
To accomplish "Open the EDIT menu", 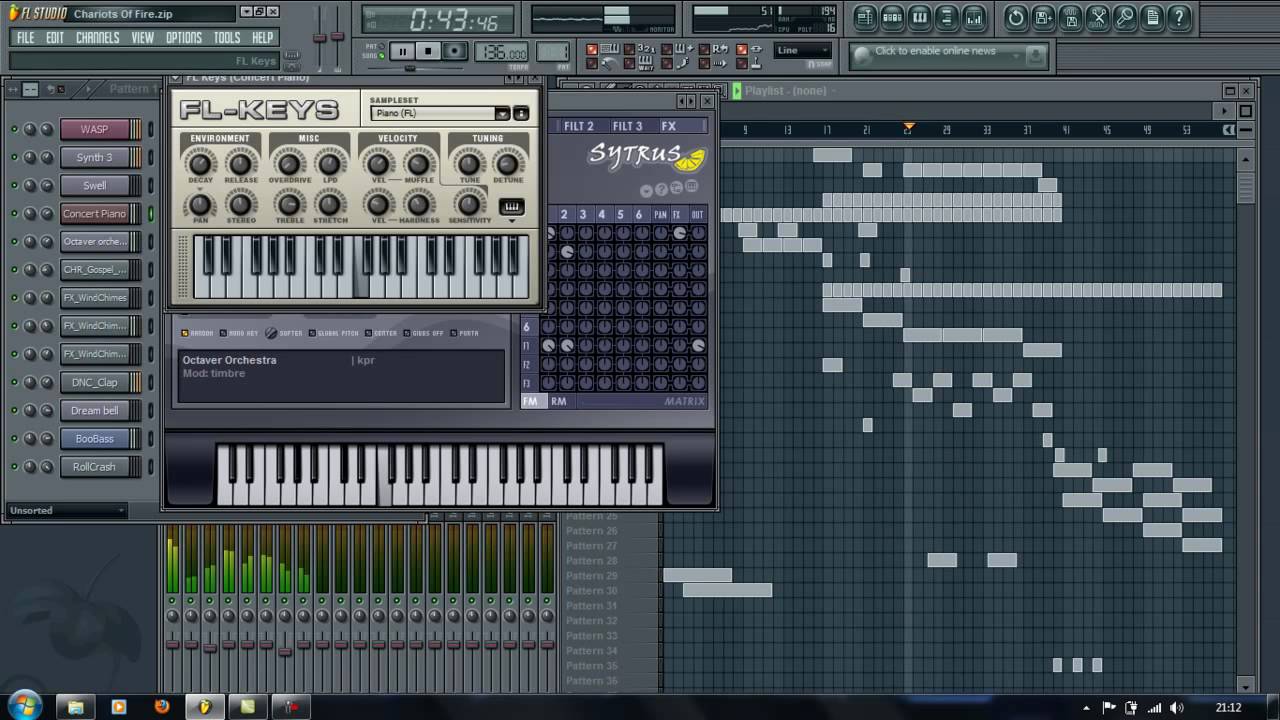I will point(55,38).
